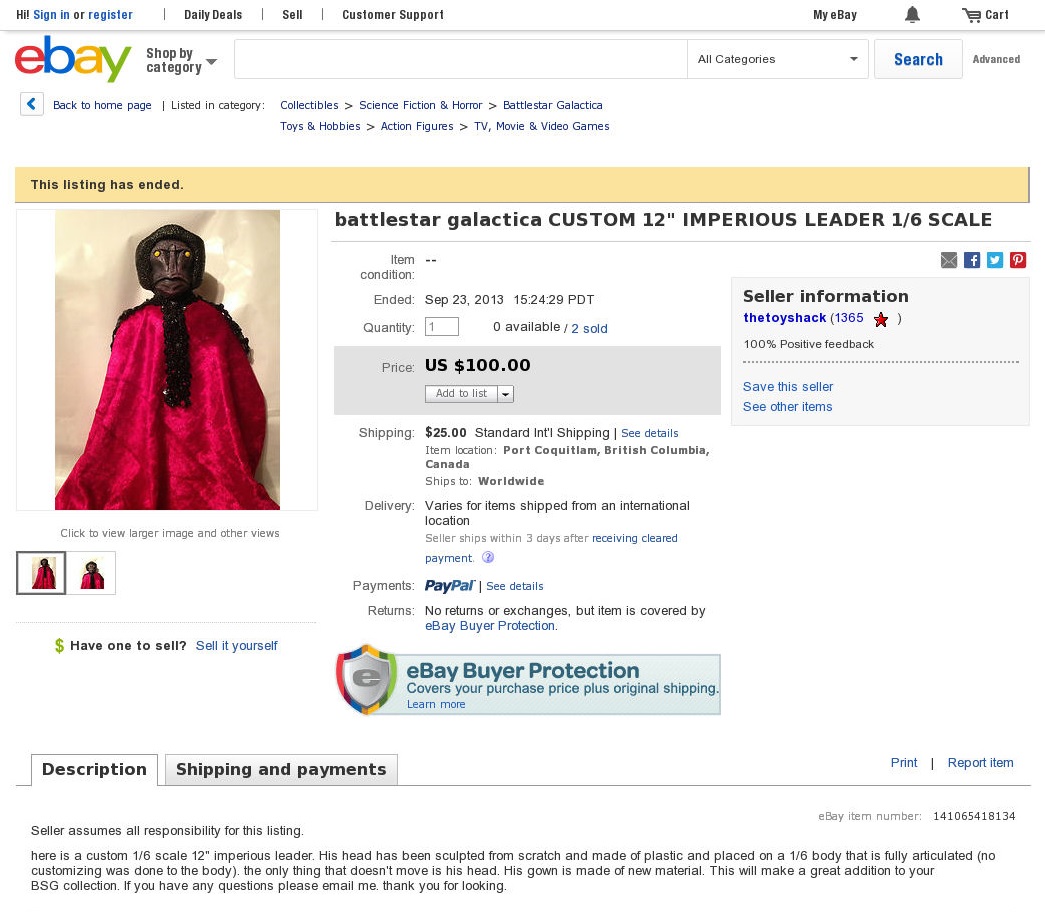
Task: Select the second figure thumbnail image
Action: tap(91, 573)
